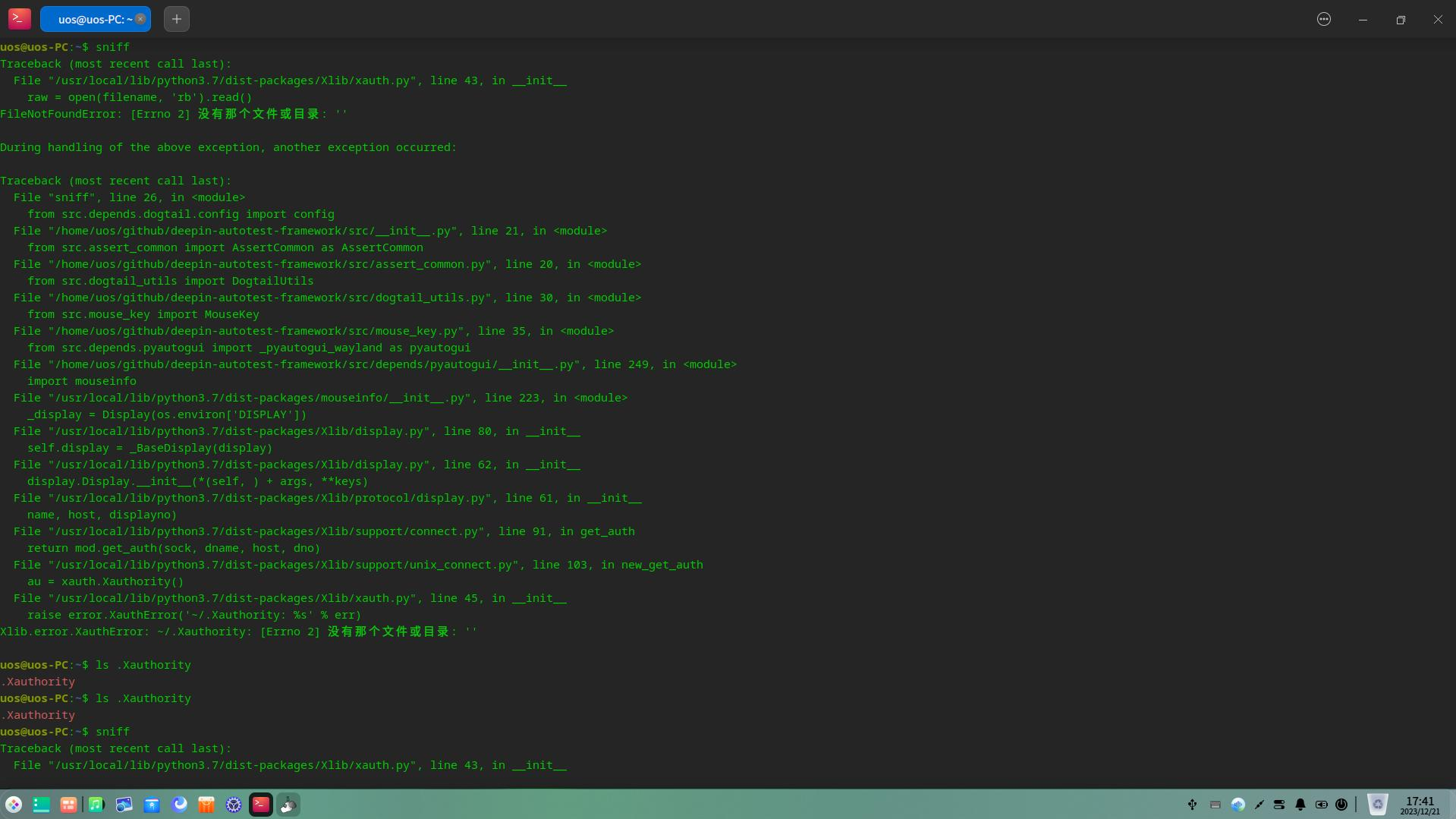Open the music player in the dock

click(96, 805)
